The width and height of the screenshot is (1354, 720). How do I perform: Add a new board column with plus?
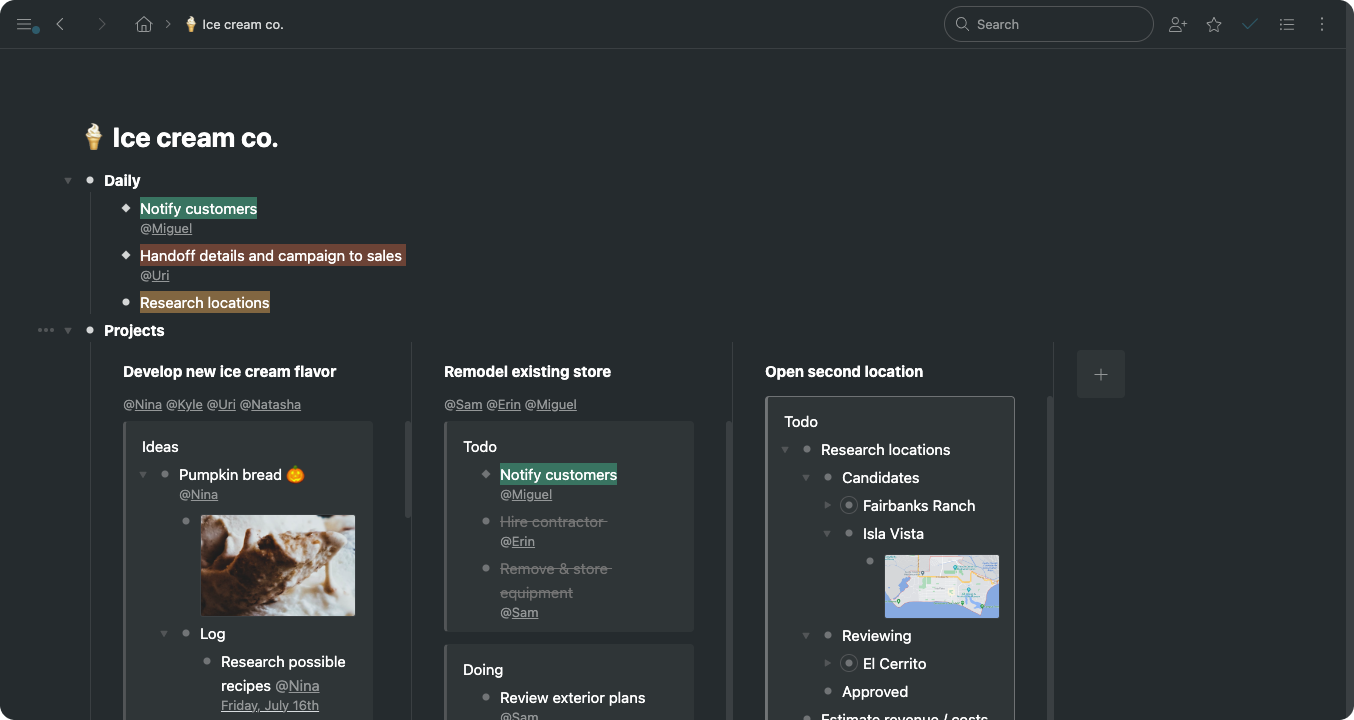point(1101,374)
